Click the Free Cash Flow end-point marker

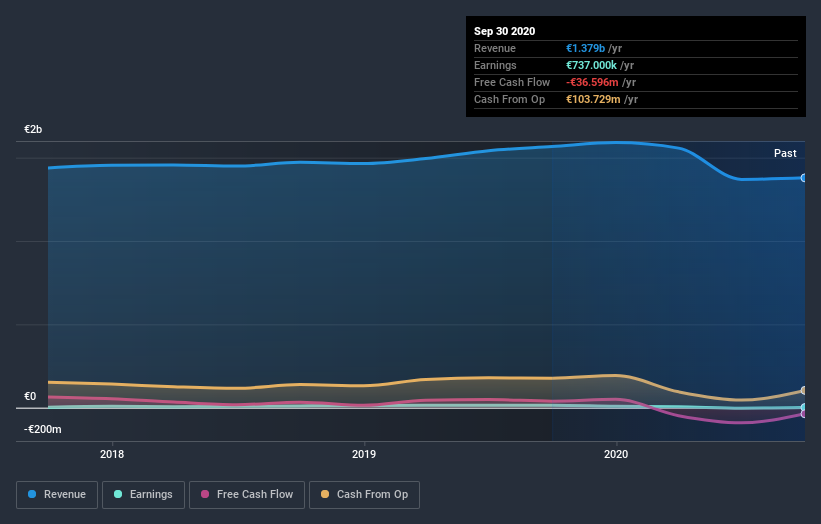pyautogui.click(x=804, y=414)
